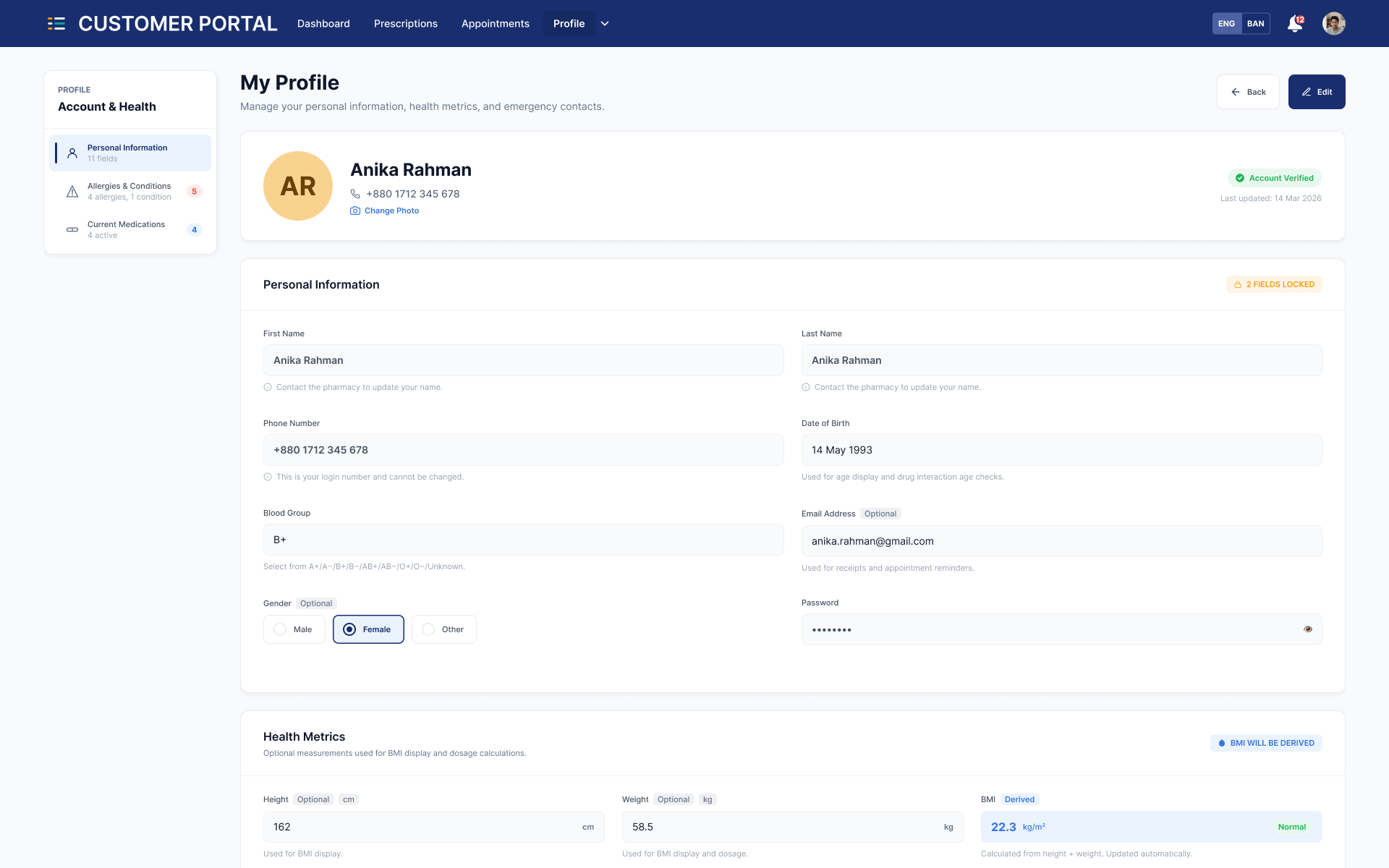
Task: Click the droplet icon in BMI badge
Action: pos(1222,743)
